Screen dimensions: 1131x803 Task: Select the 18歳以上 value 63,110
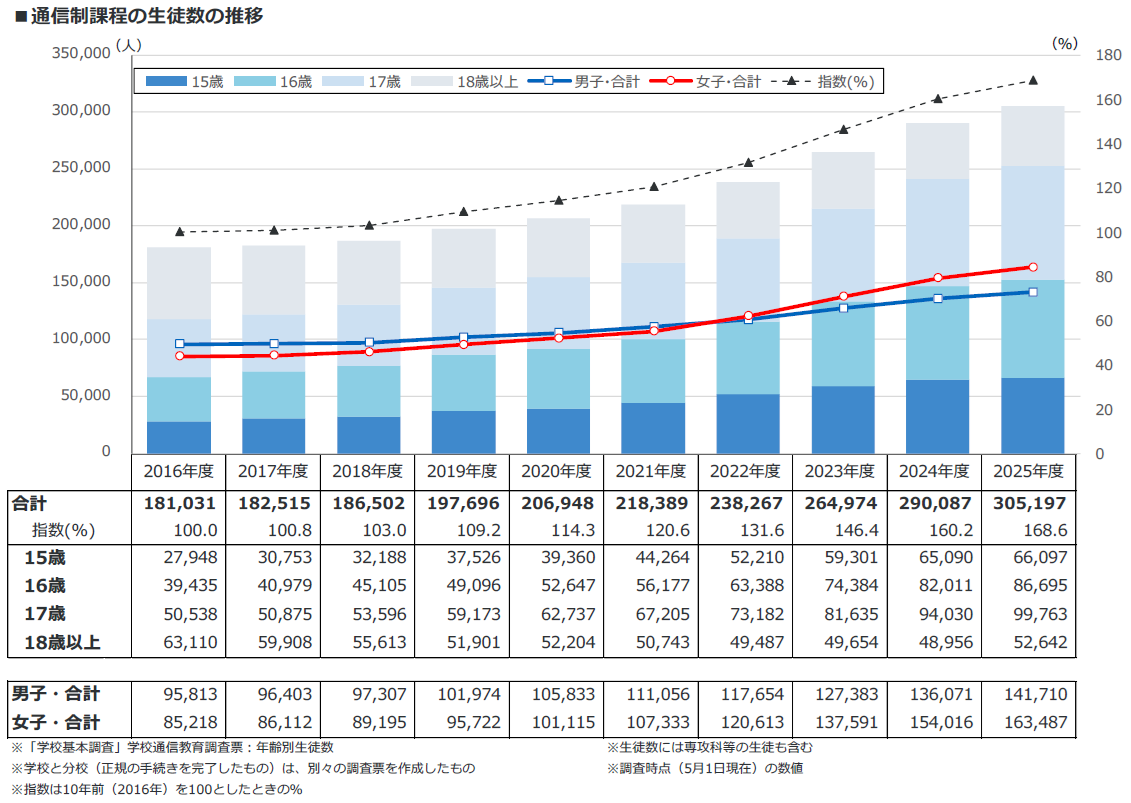(190, 642)
